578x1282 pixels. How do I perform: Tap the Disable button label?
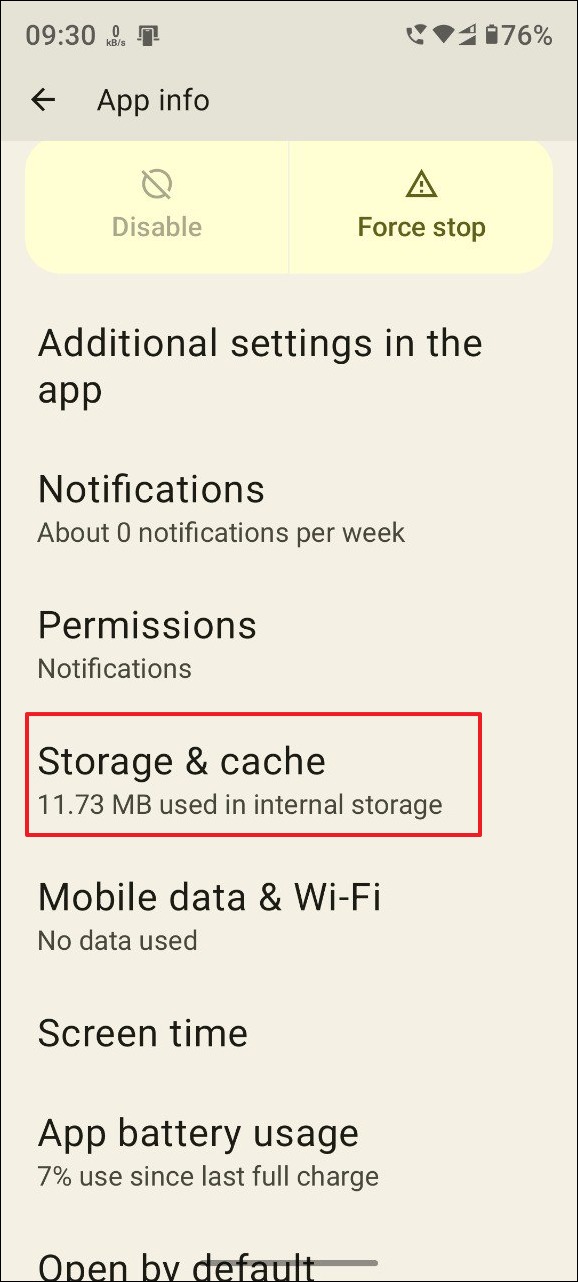[x=157, y=227]
